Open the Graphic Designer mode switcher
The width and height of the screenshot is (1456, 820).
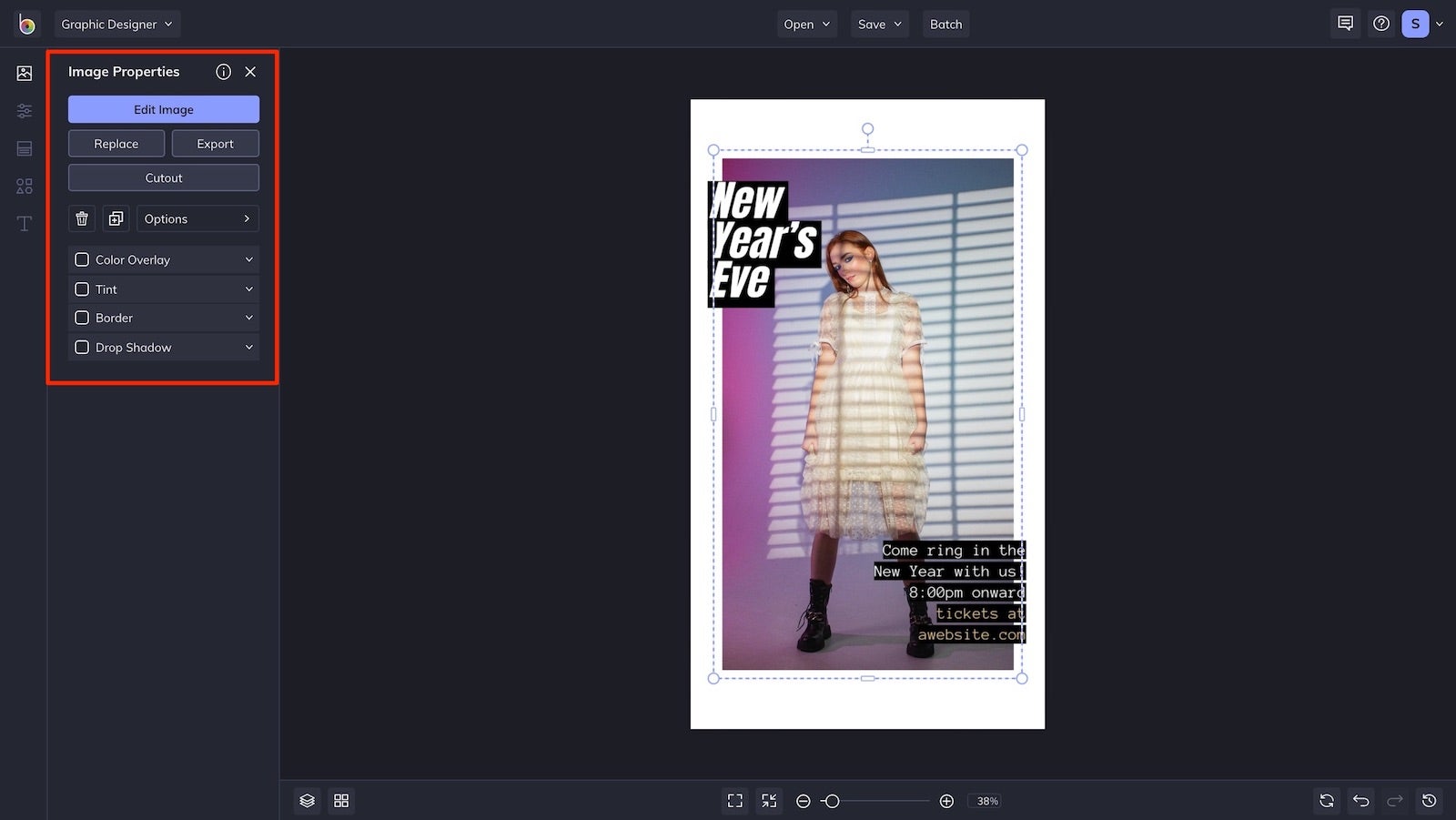(116, 24)
